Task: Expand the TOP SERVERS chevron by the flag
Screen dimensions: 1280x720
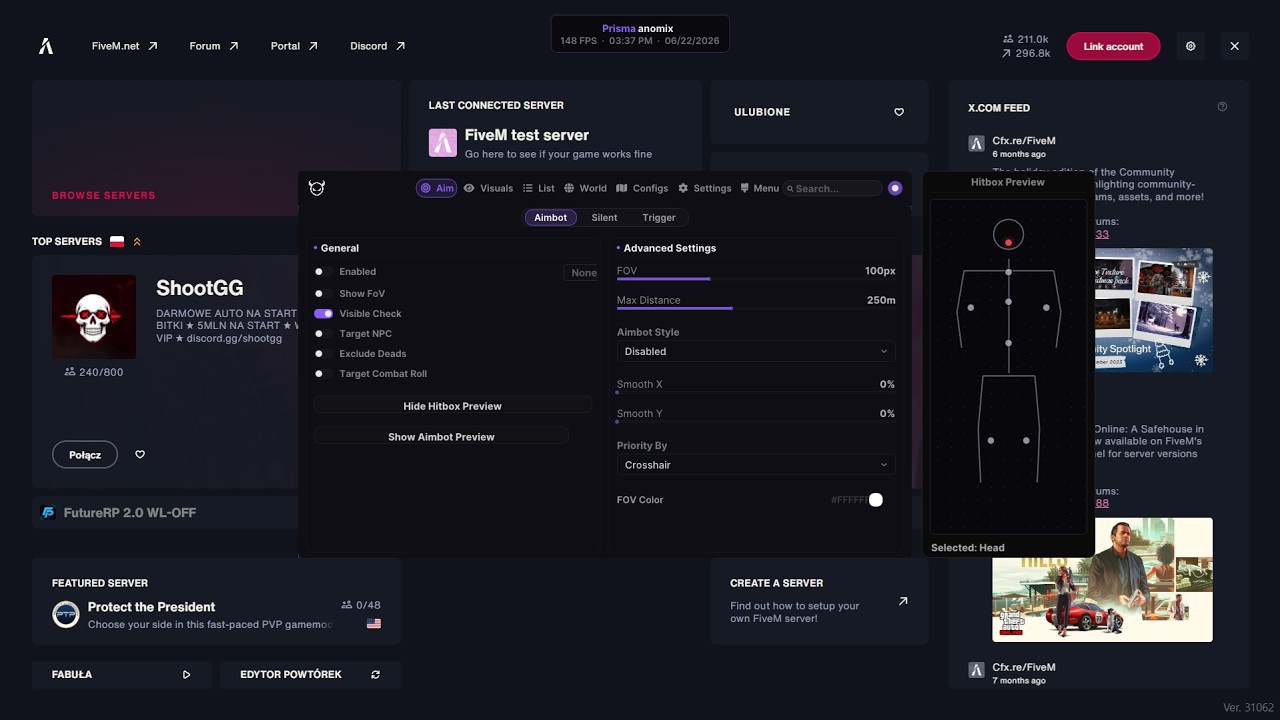Action: pyautogui.click(x=137, y=241)
